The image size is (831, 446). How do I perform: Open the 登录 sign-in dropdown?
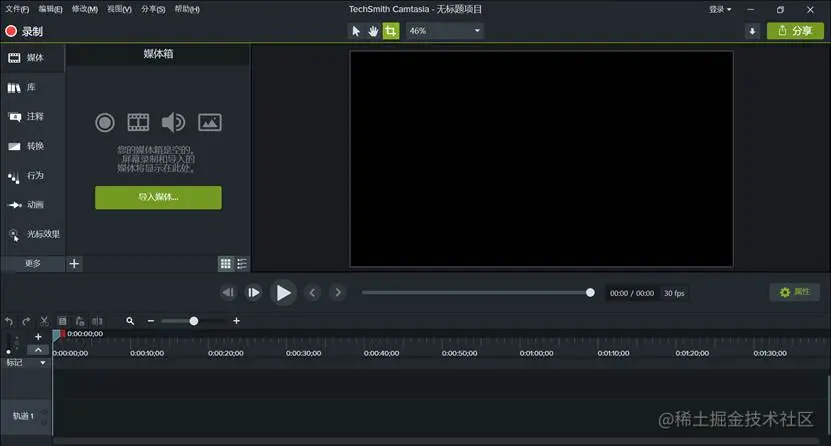point(720,9)
